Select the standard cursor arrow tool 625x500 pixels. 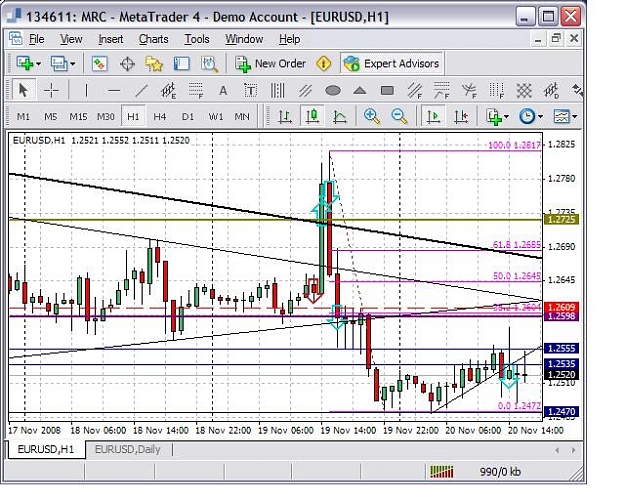23,91
